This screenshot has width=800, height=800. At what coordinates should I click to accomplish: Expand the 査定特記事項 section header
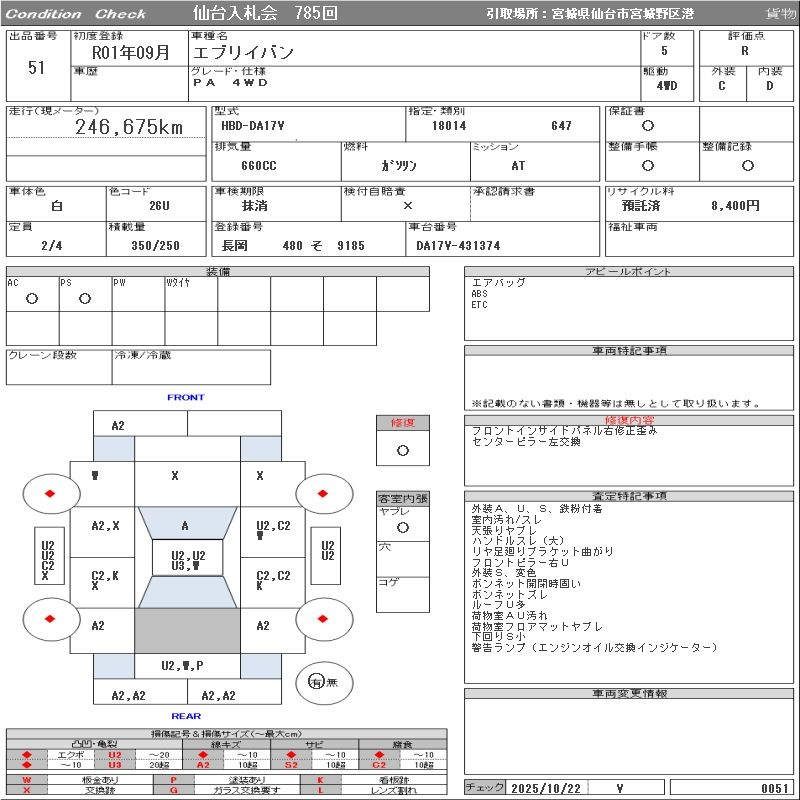tap(629, 496)
